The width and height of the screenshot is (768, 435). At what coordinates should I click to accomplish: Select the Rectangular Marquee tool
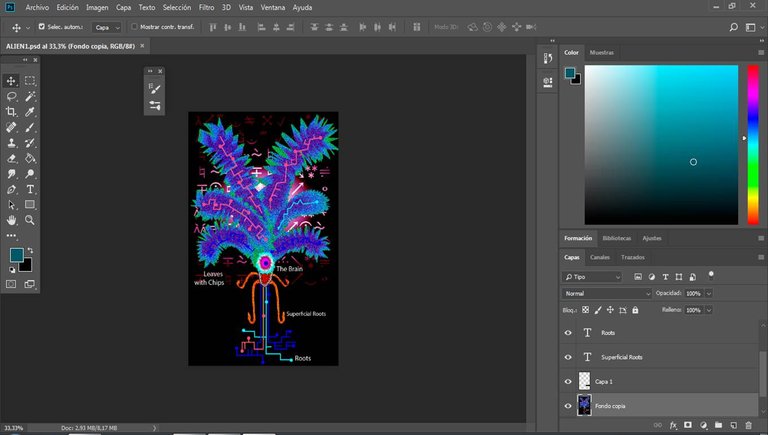(x=30, y=81)
